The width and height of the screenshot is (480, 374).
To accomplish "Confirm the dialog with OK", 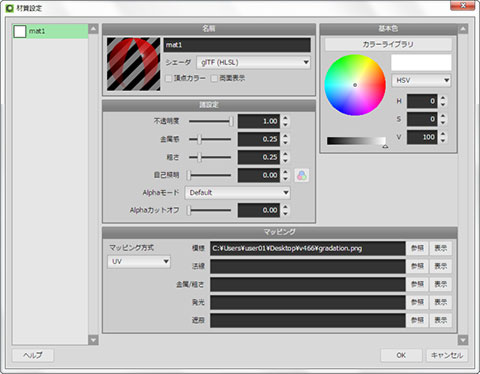I will point(401,355).
